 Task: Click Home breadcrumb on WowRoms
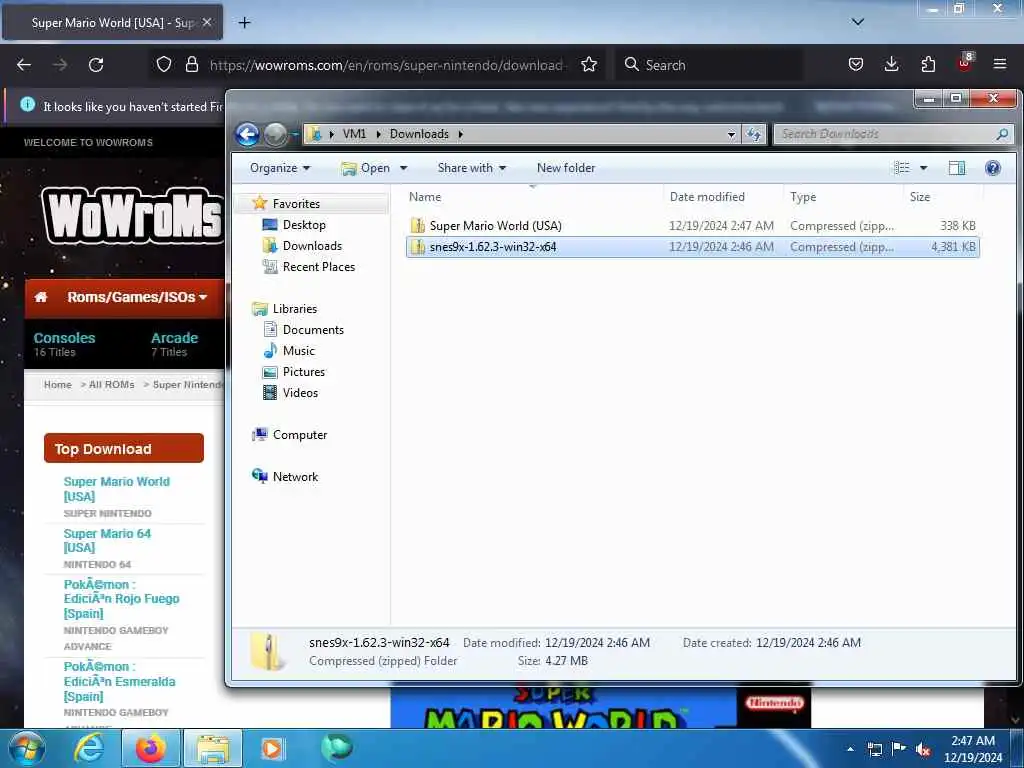coord(57,385)
